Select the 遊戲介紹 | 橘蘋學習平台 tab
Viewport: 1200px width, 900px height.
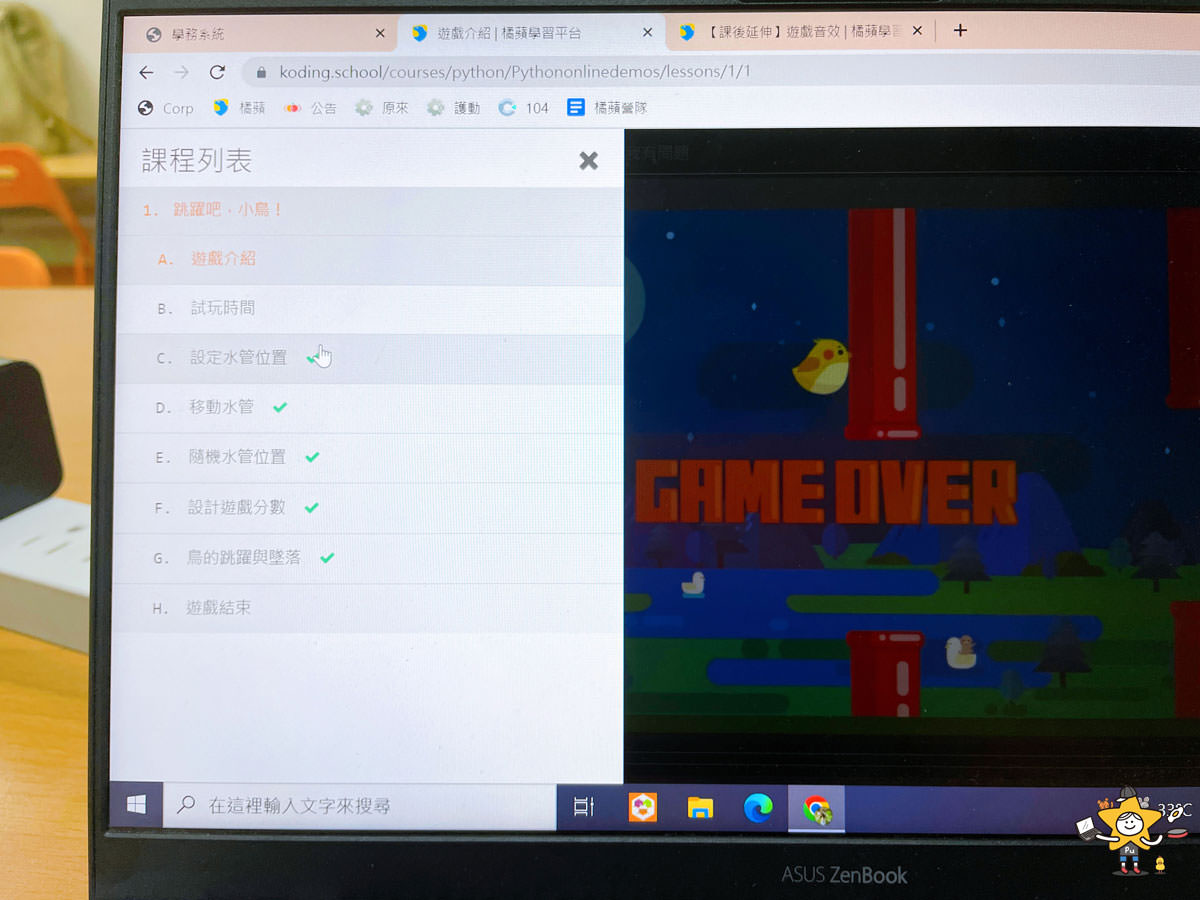[530, 33]
